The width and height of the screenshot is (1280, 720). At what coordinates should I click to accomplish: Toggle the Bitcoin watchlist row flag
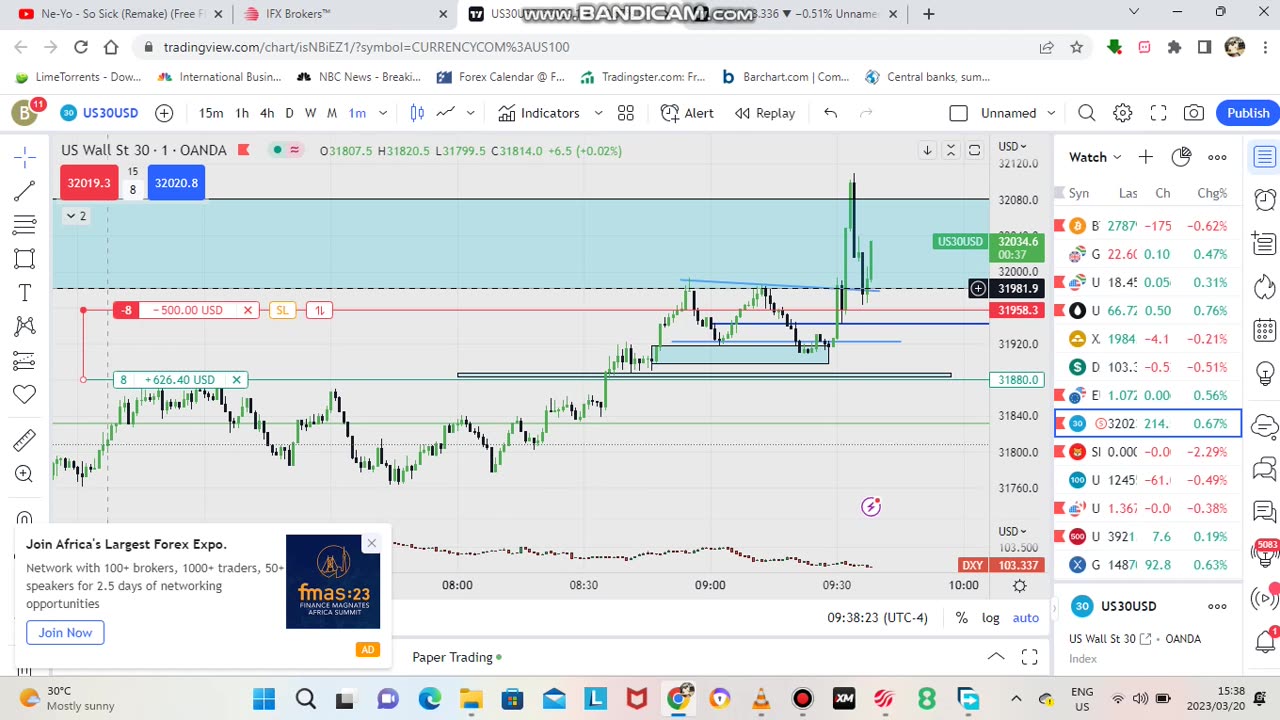click(1059, 226)
